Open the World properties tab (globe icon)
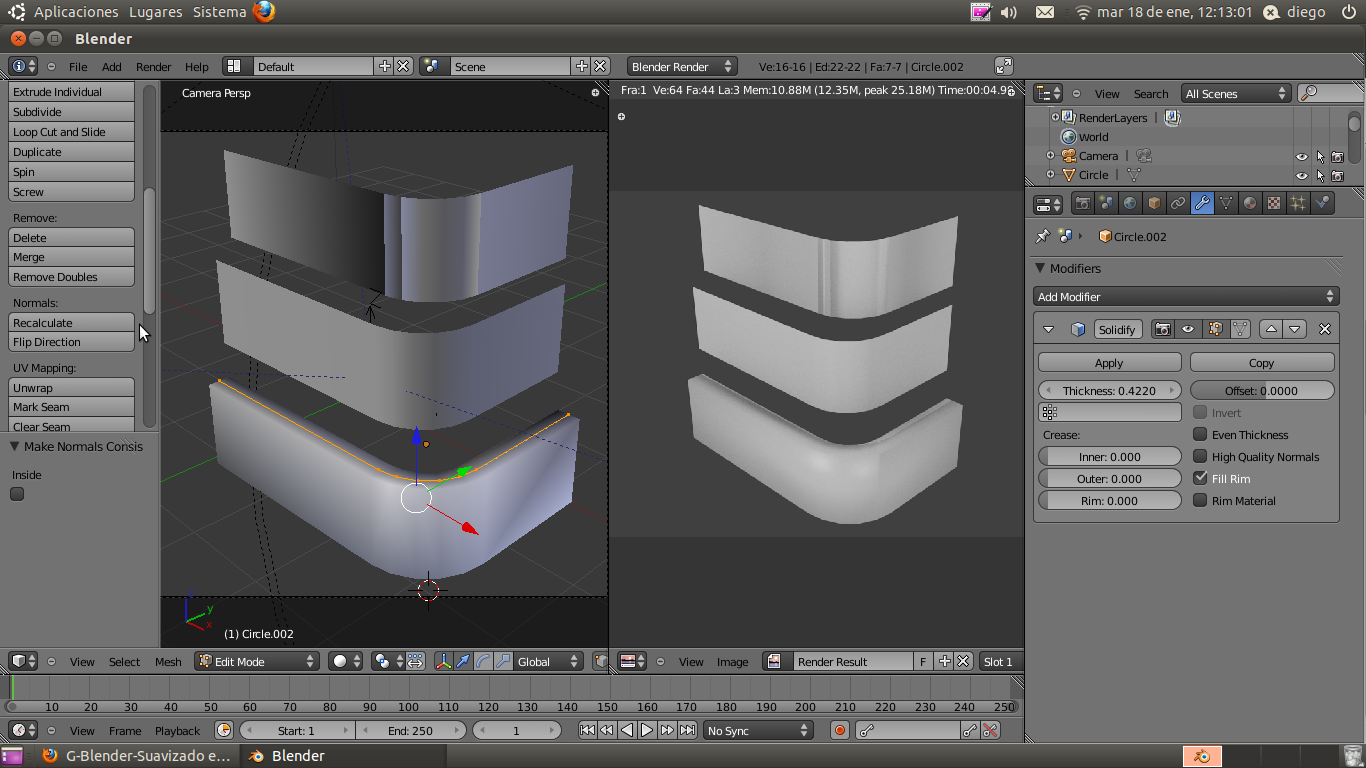 (1130, 204)
